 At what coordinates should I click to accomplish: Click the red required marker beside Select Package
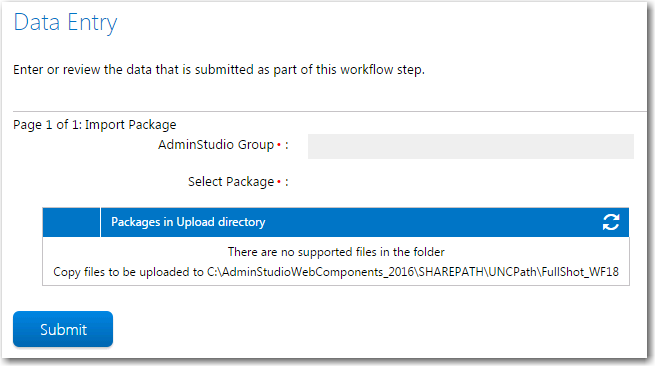point(279,182)
